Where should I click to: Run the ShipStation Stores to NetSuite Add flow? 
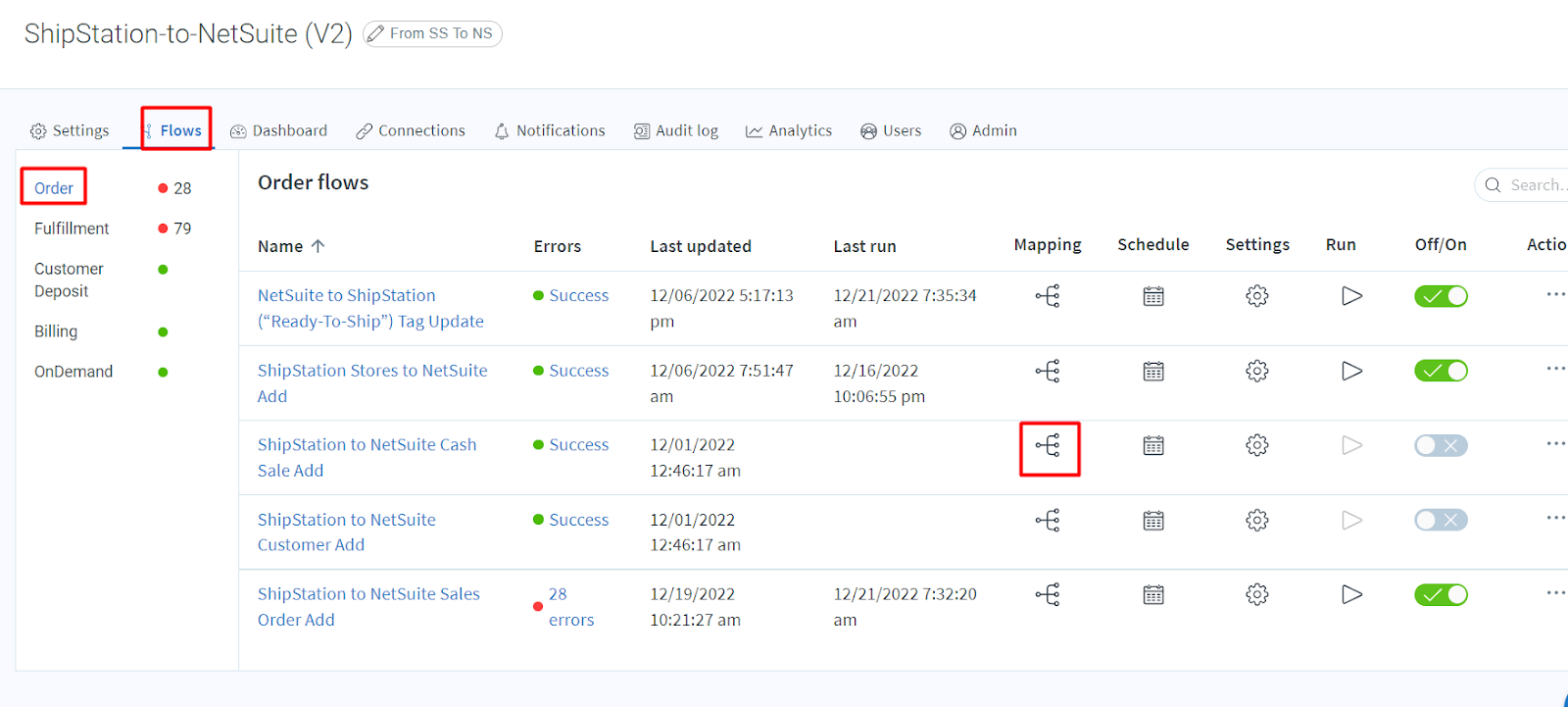pos(1351,371)
